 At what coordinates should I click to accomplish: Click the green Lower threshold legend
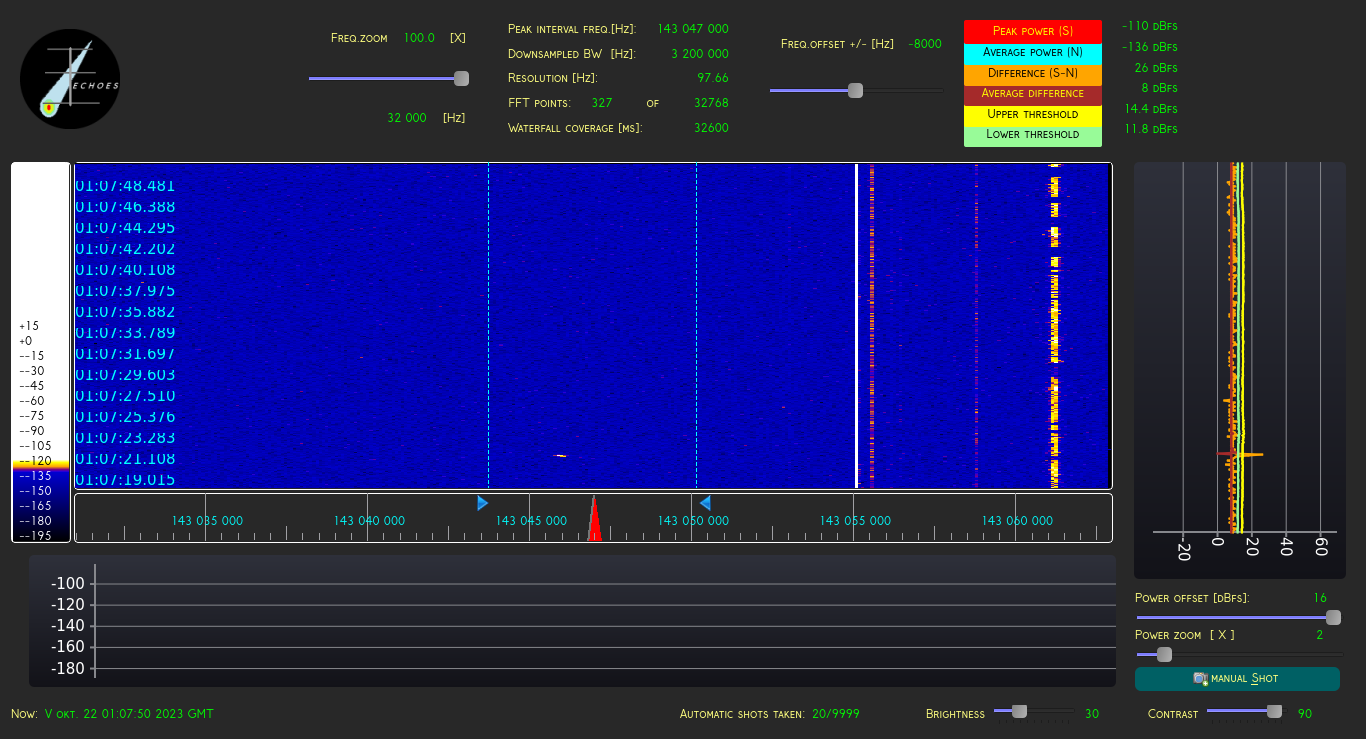point(1032,135)
